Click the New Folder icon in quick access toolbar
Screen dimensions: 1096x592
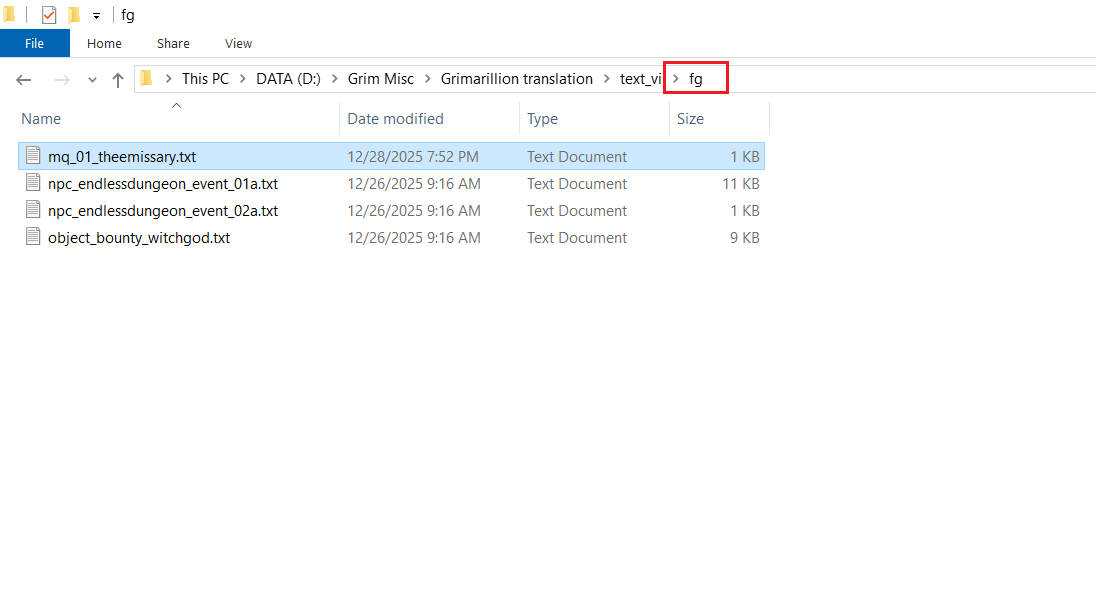(x=74, y=15)
